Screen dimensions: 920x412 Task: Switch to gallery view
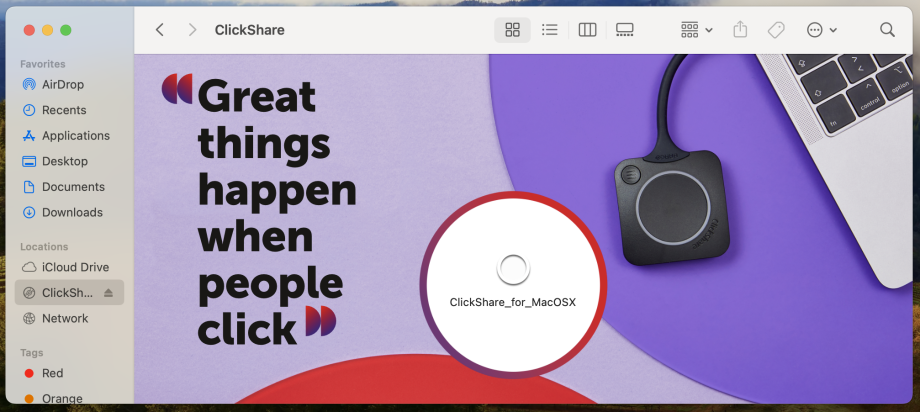point(624,30)
